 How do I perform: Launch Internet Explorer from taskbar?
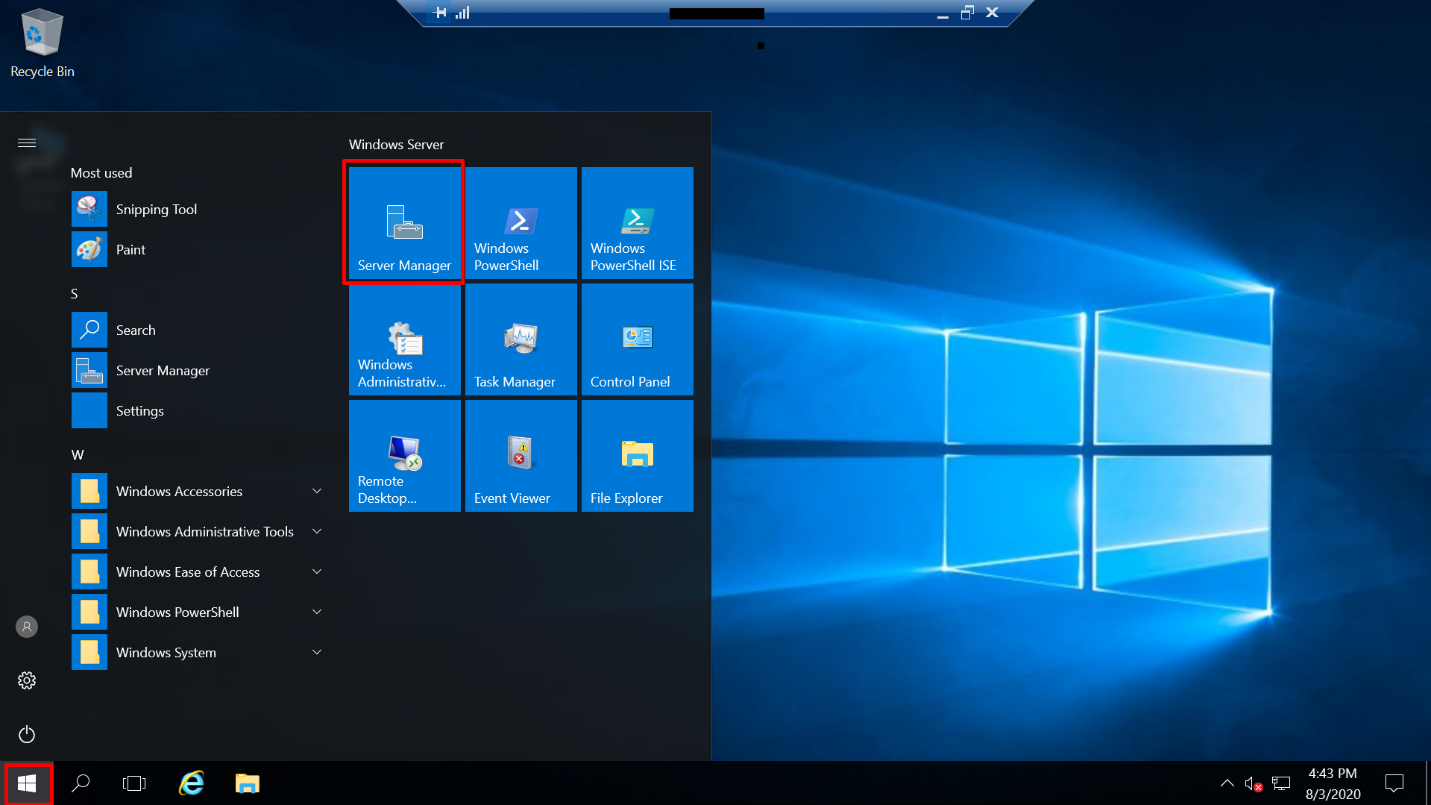(x=191, y=783)
